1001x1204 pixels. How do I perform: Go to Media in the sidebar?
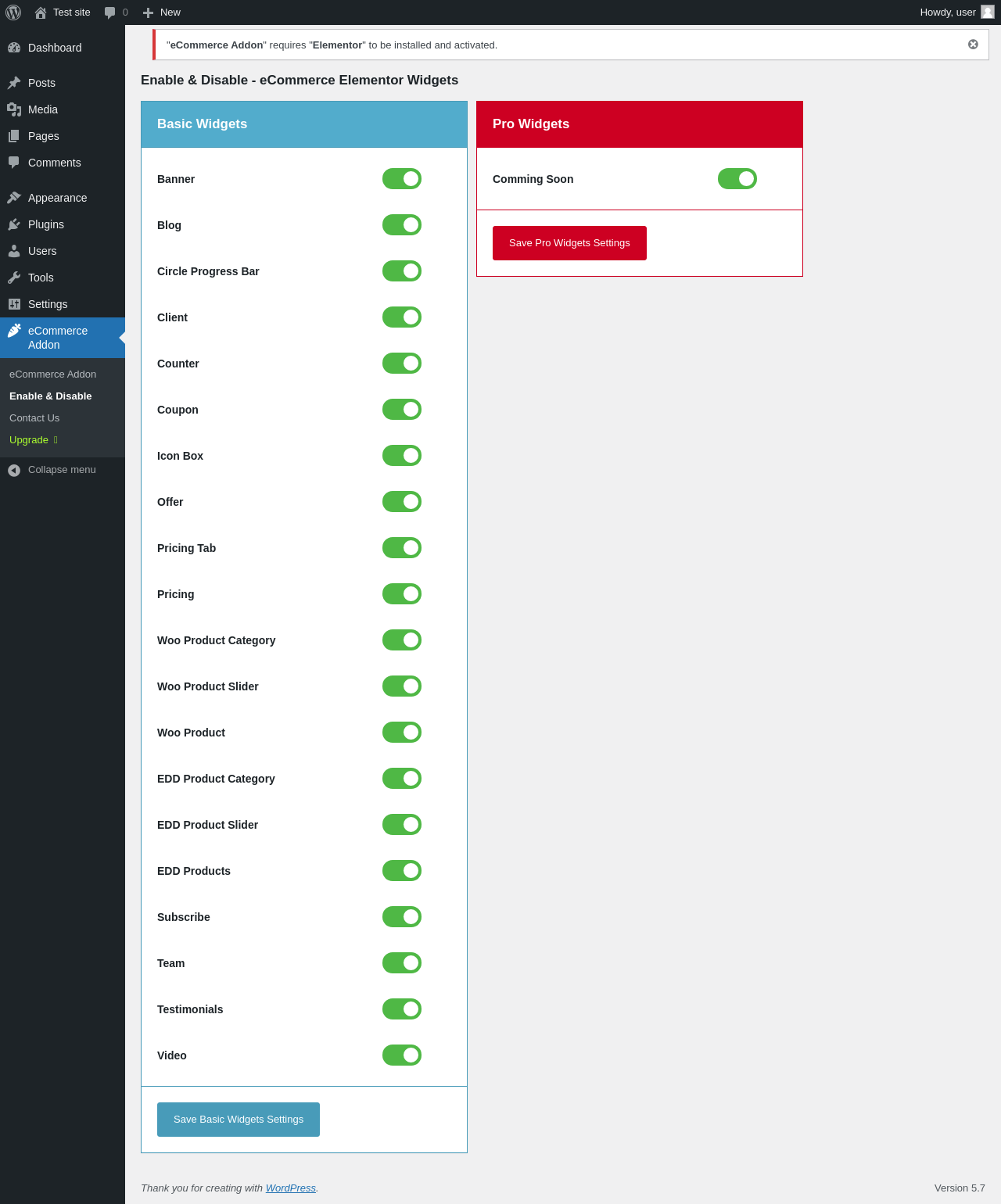coord(63,109)
